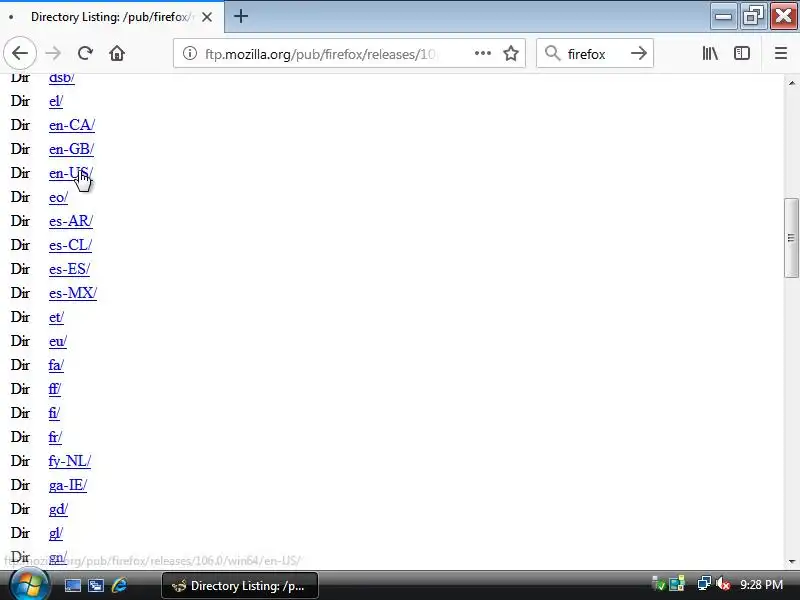Image resolution: width=800 pixels, height=600 pixels.
Task: Open the es-AR/ directory
Action: (71, 221)
